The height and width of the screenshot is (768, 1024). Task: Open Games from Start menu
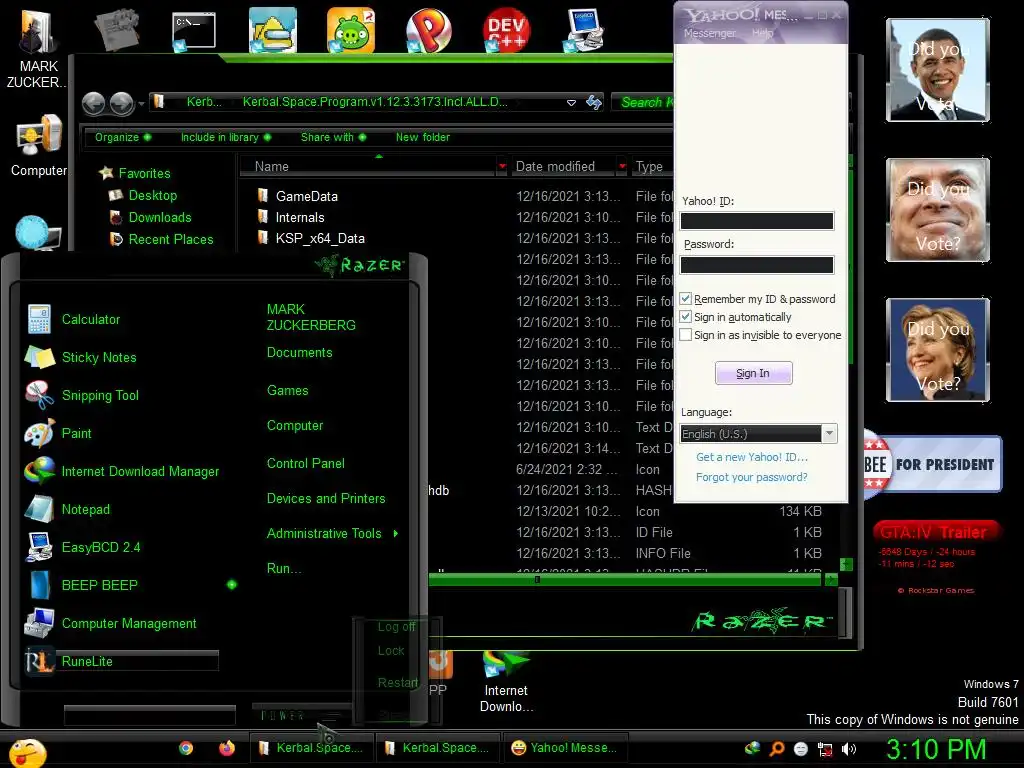click(287, 391)
